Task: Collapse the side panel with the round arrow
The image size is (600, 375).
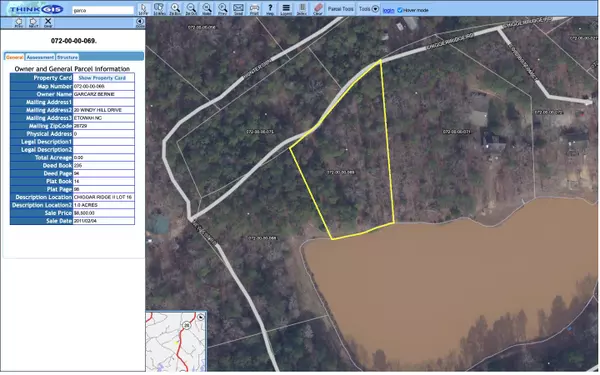Action: (140, 23)
